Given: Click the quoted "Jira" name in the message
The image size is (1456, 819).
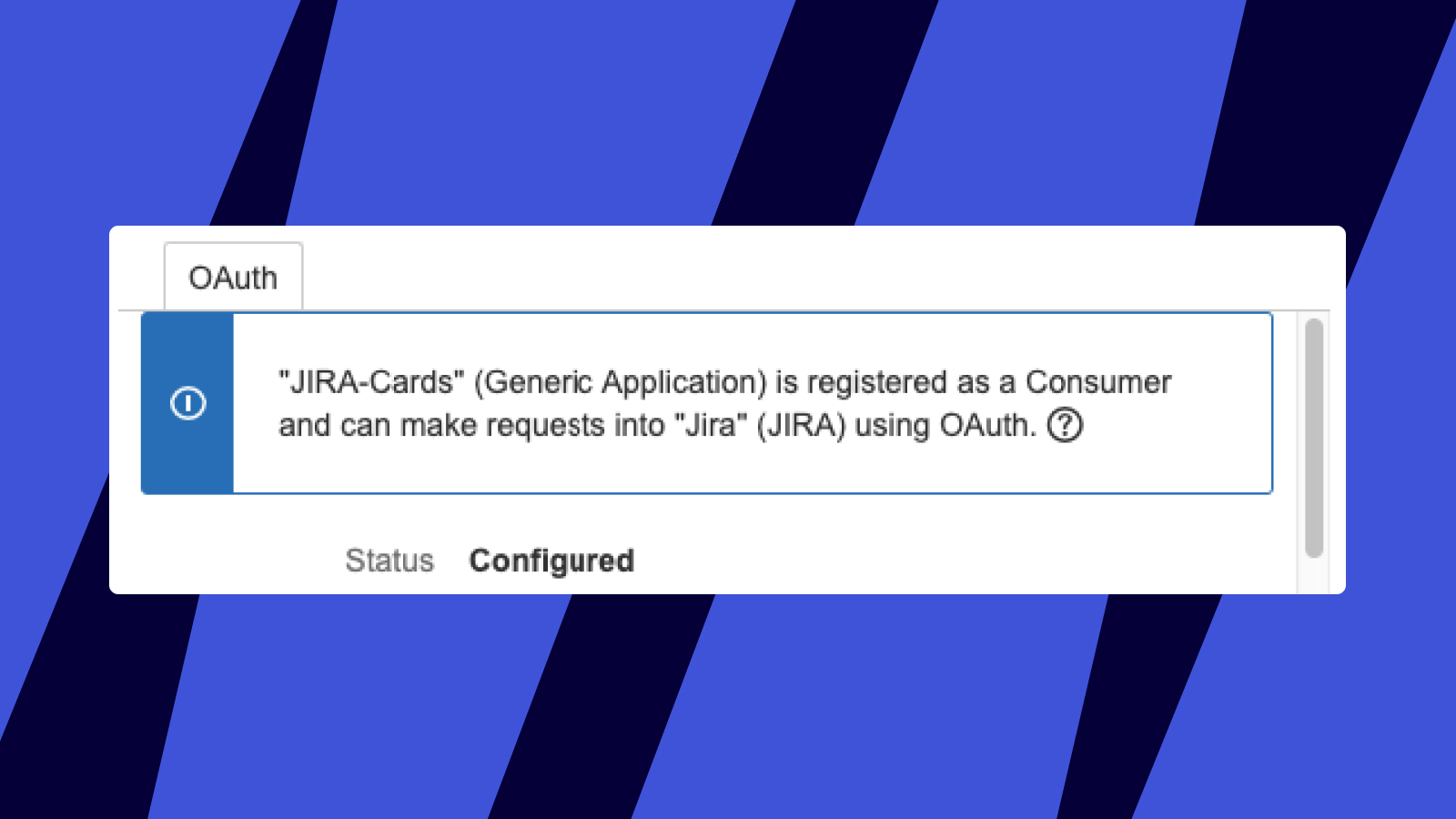Looking at the screenshot, I should [x=710, y=425].
